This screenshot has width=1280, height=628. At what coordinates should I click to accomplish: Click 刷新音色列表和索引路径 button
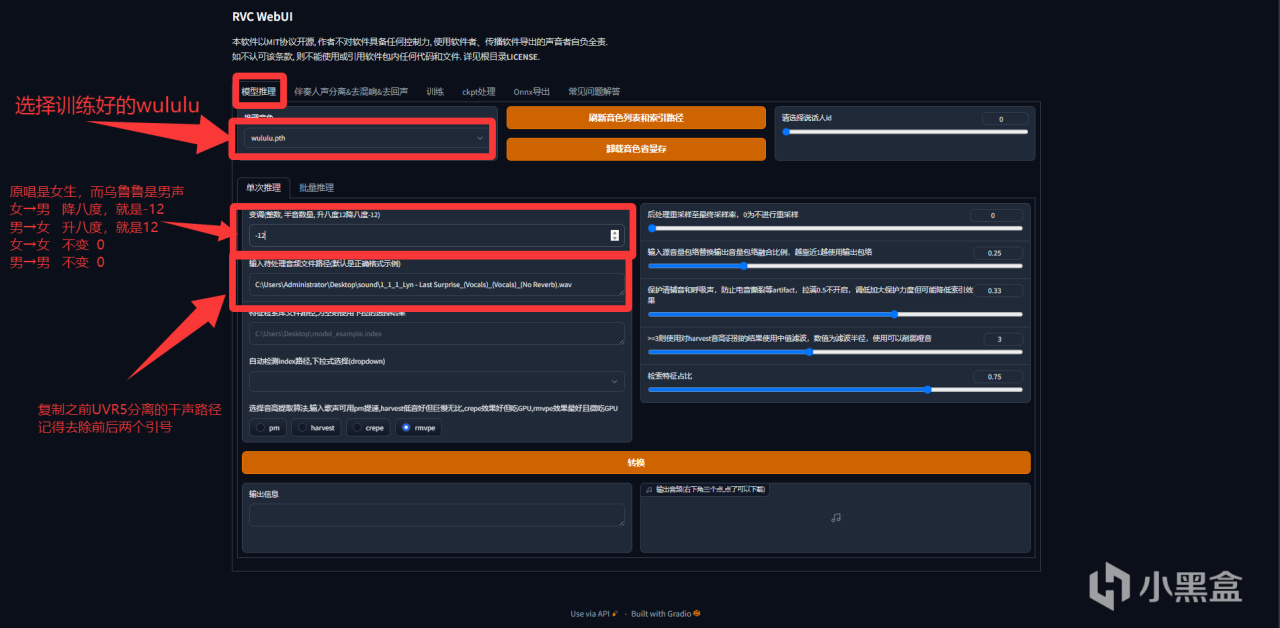pos(636,118)
